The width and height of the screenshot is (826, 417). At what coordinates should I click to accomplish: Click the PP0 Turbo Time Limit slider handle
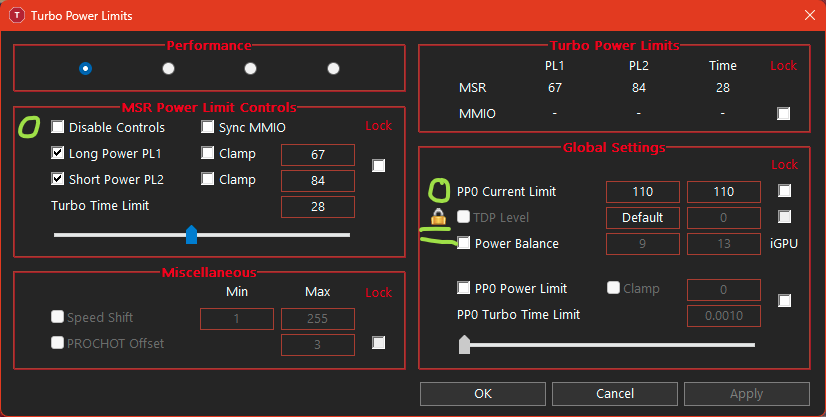pos(464,345)
